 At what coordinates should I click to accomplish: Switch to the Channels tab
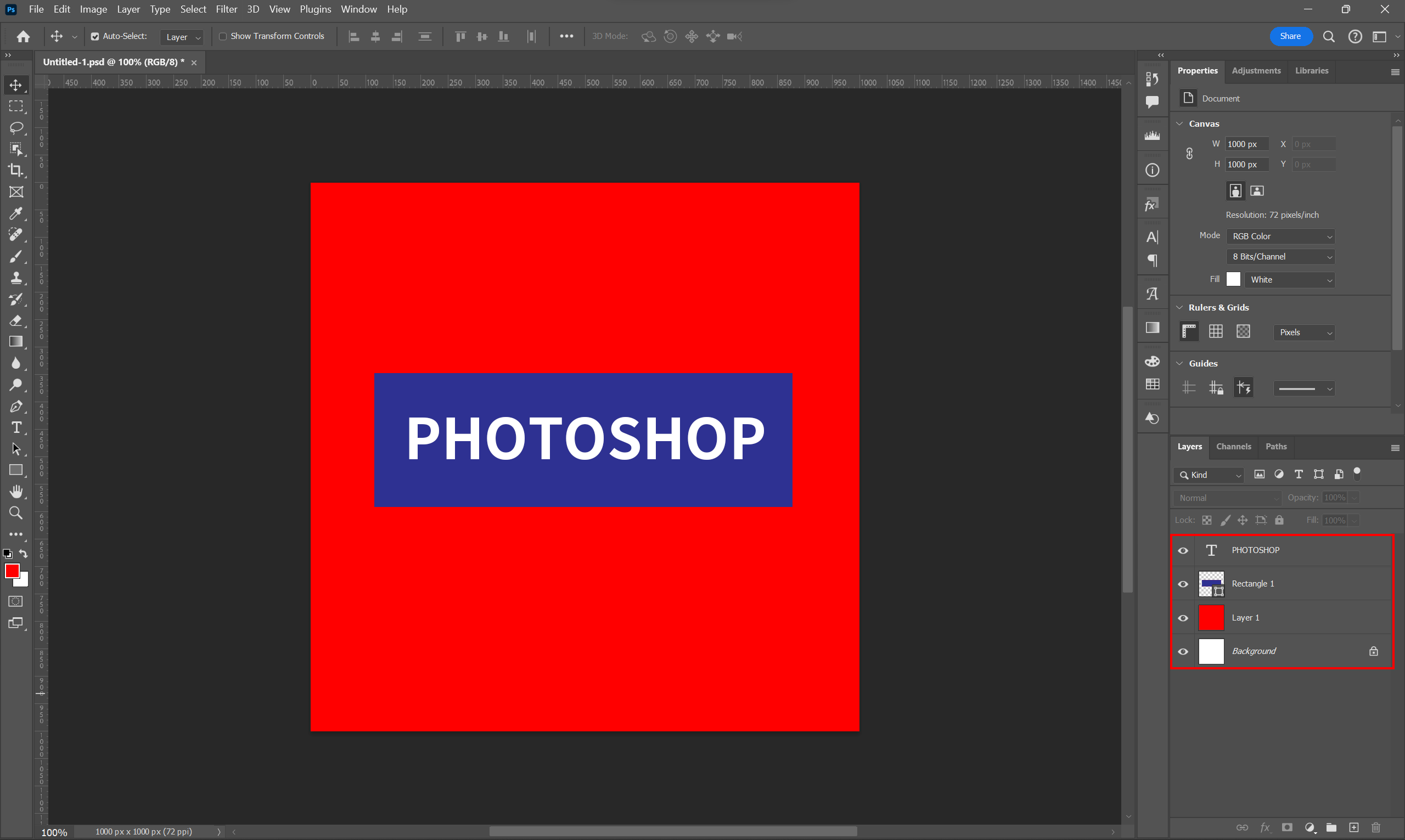coord(1233,447)
